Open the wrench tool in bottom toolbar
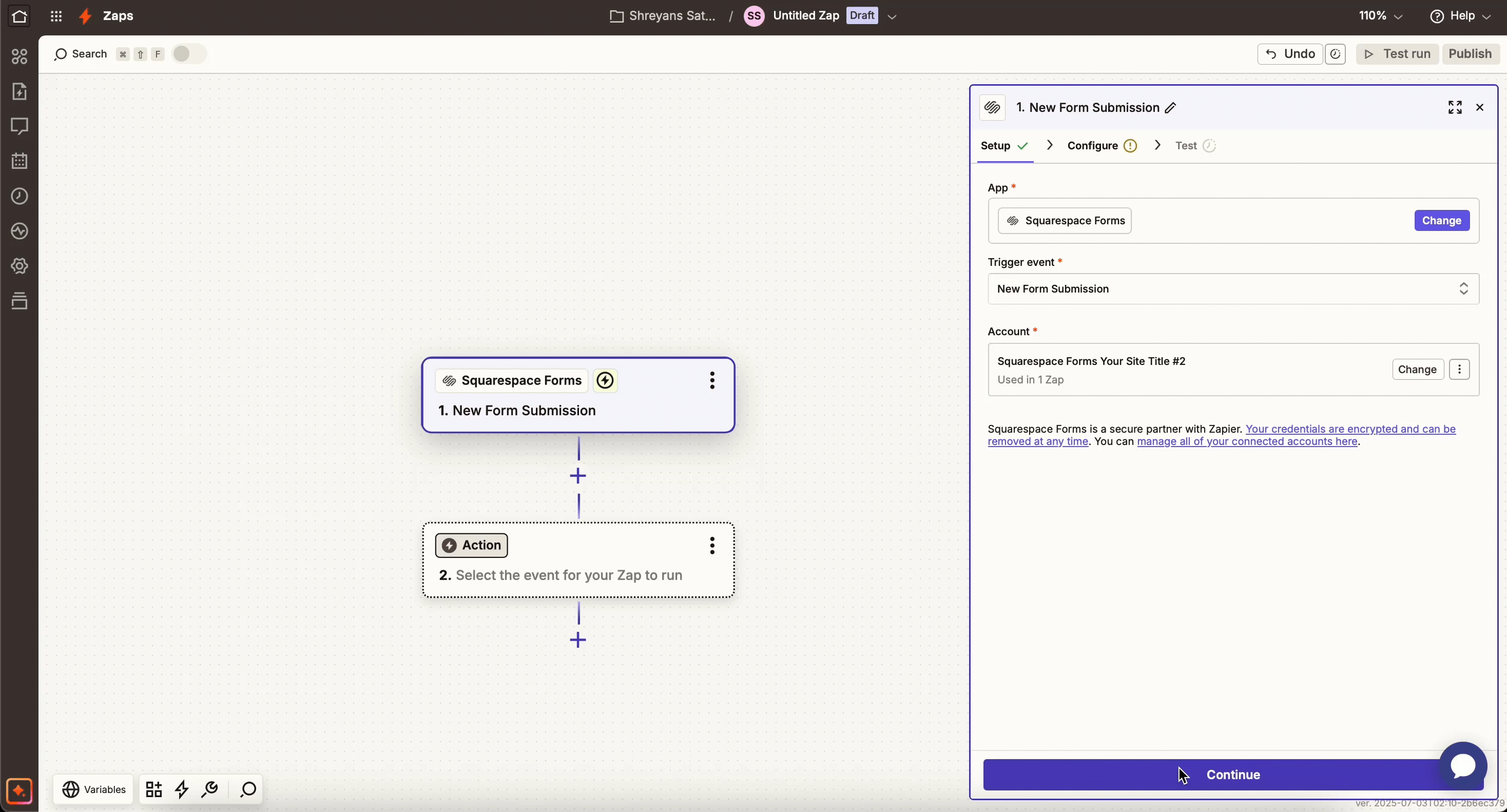The image size is (1507, 812). click(210, 790)
